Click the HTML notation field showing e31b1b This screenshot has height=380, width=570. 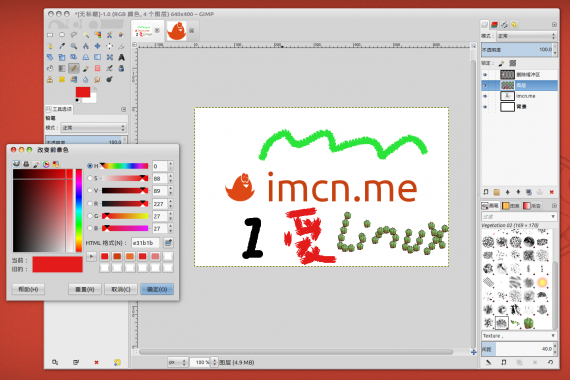(145, 243)
